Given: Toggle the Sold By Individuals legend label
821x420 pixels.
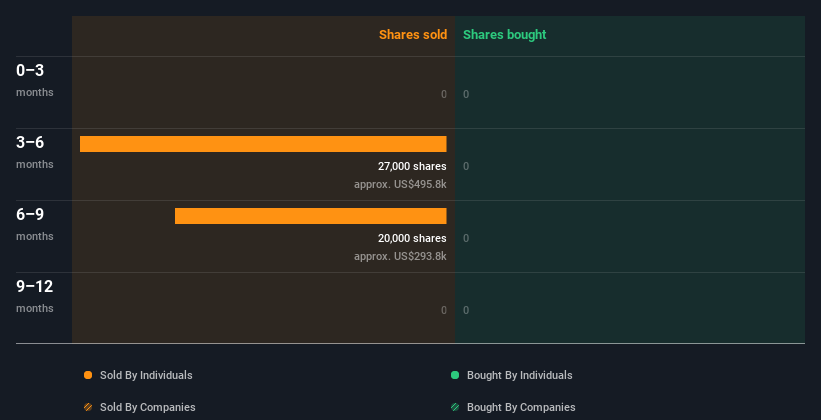Looking at the screenshot, I should [146, 375].
